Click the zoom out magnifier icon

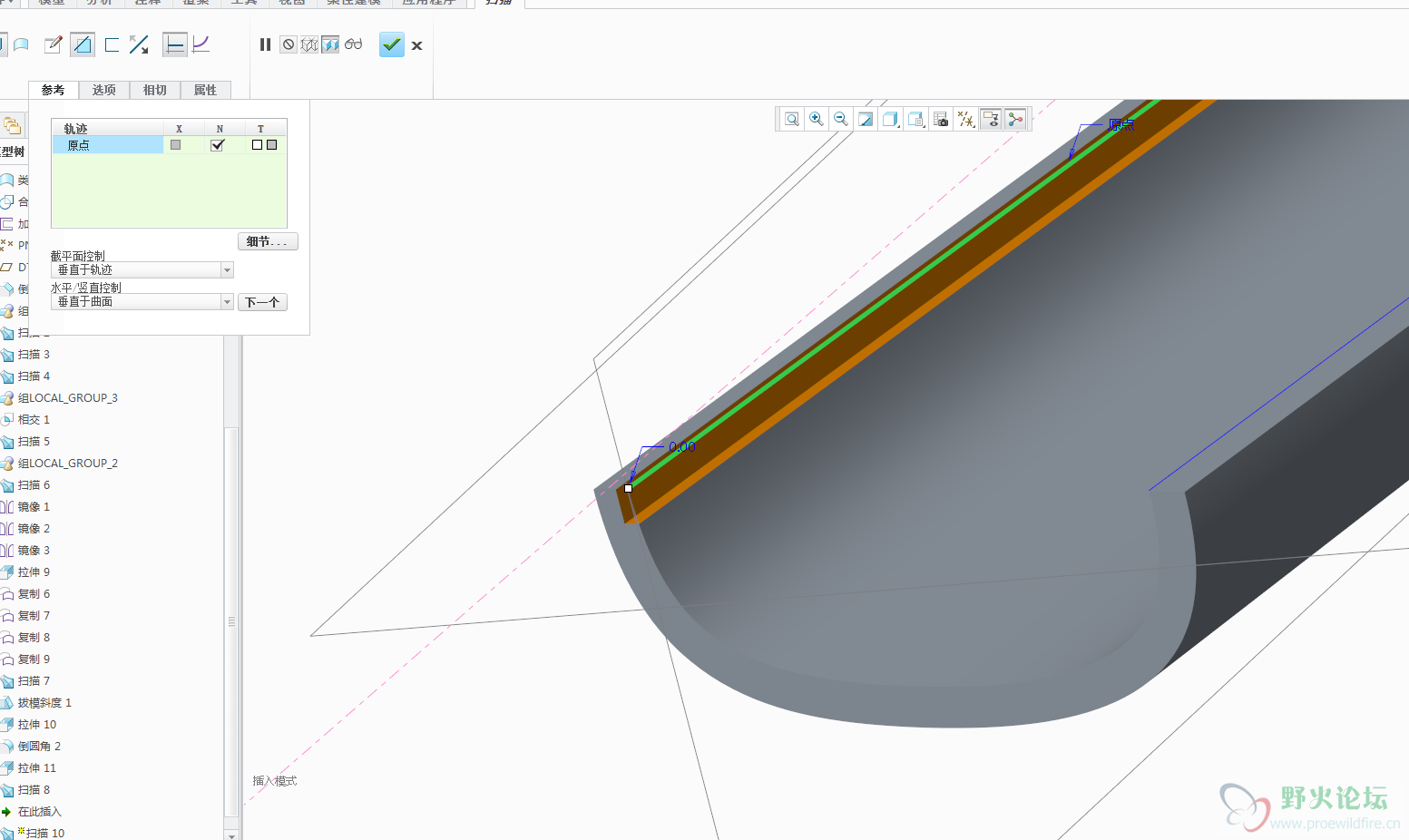tap(841, 119)
